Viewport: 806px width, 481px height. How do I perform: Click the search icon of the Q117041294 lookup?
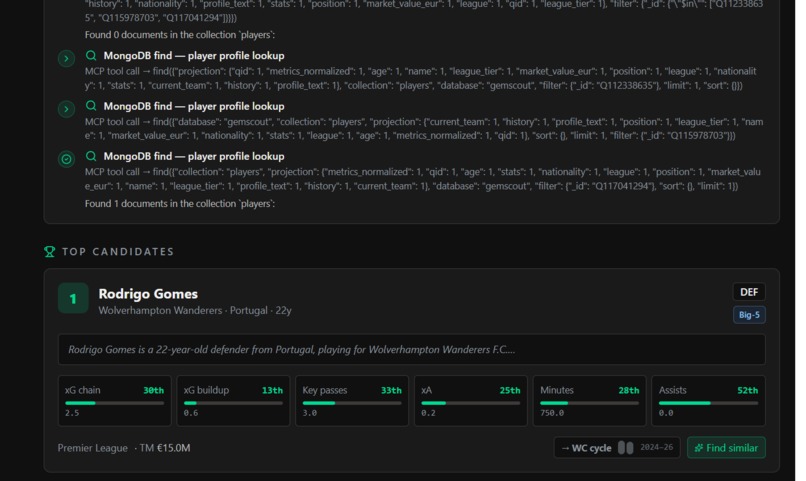[91, 156]
